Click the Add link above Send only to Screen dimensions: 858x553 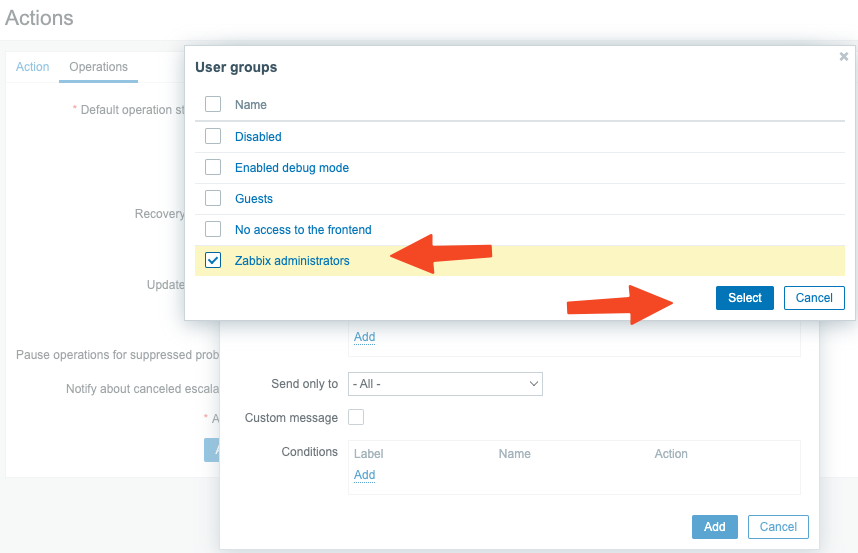click(x=364, y=337)
